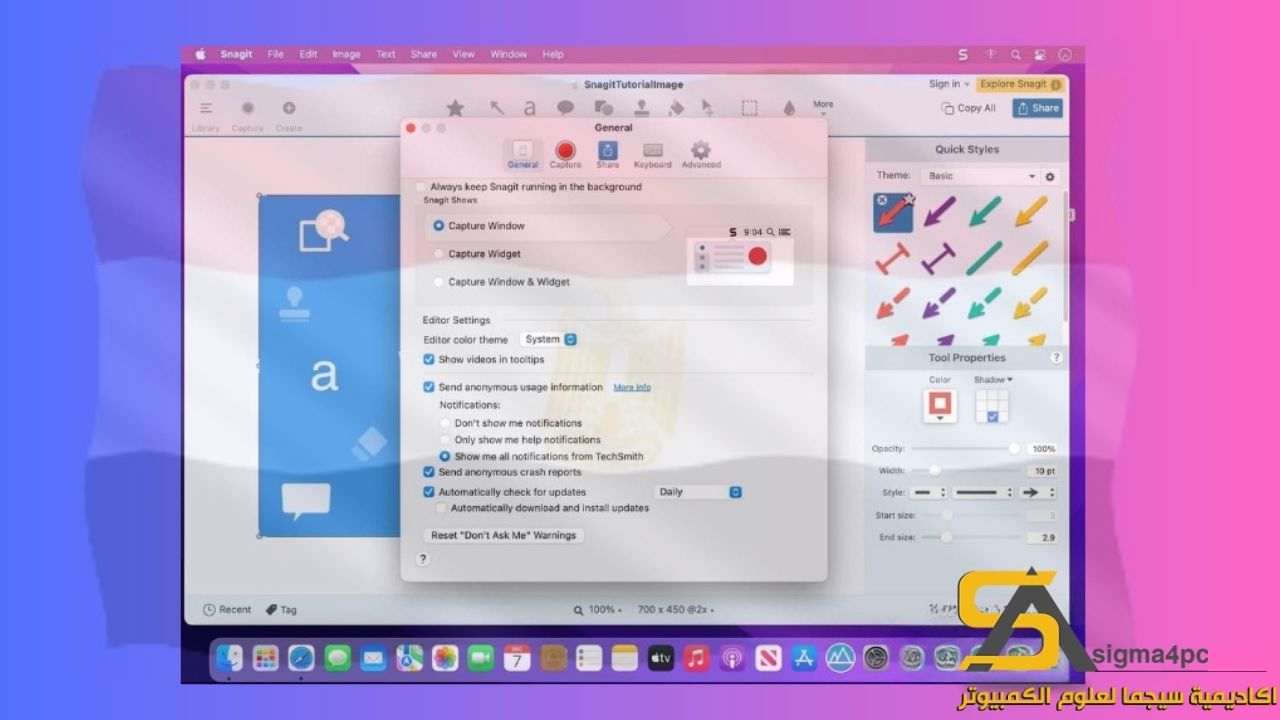Viewport: 1280px width, 720px height.
Task: Click the Capture record icon in the editor toolbar
Action: coord(247,108)
